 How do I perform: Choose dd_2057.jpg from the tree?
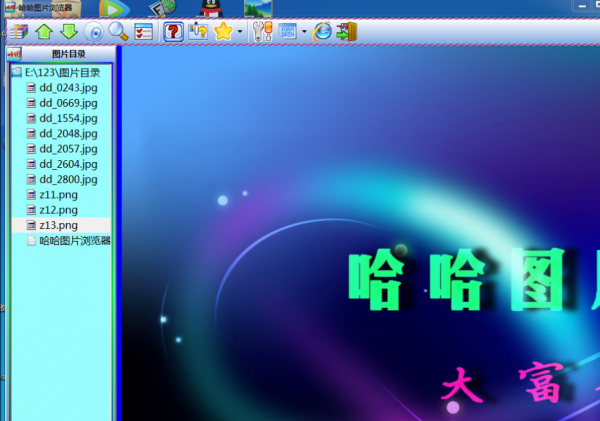pos(68,149)
